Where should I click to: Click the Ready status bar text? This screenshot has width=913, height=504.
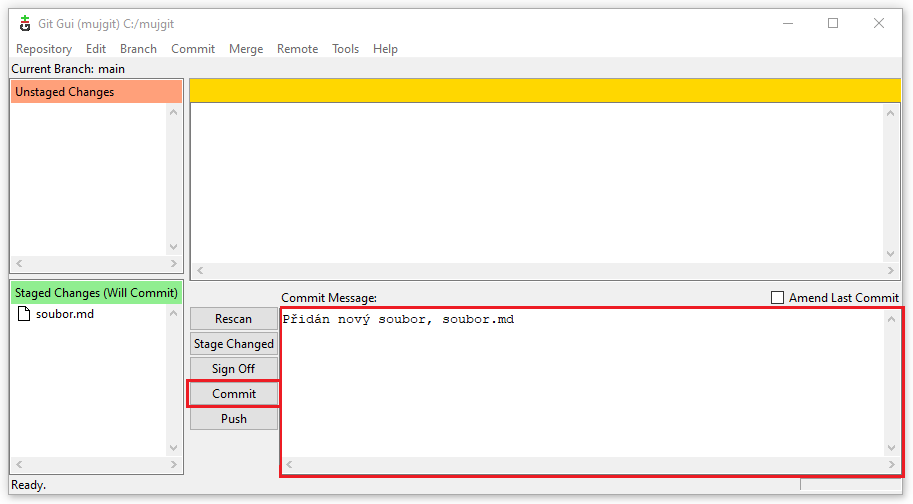(x=29, y=485)
